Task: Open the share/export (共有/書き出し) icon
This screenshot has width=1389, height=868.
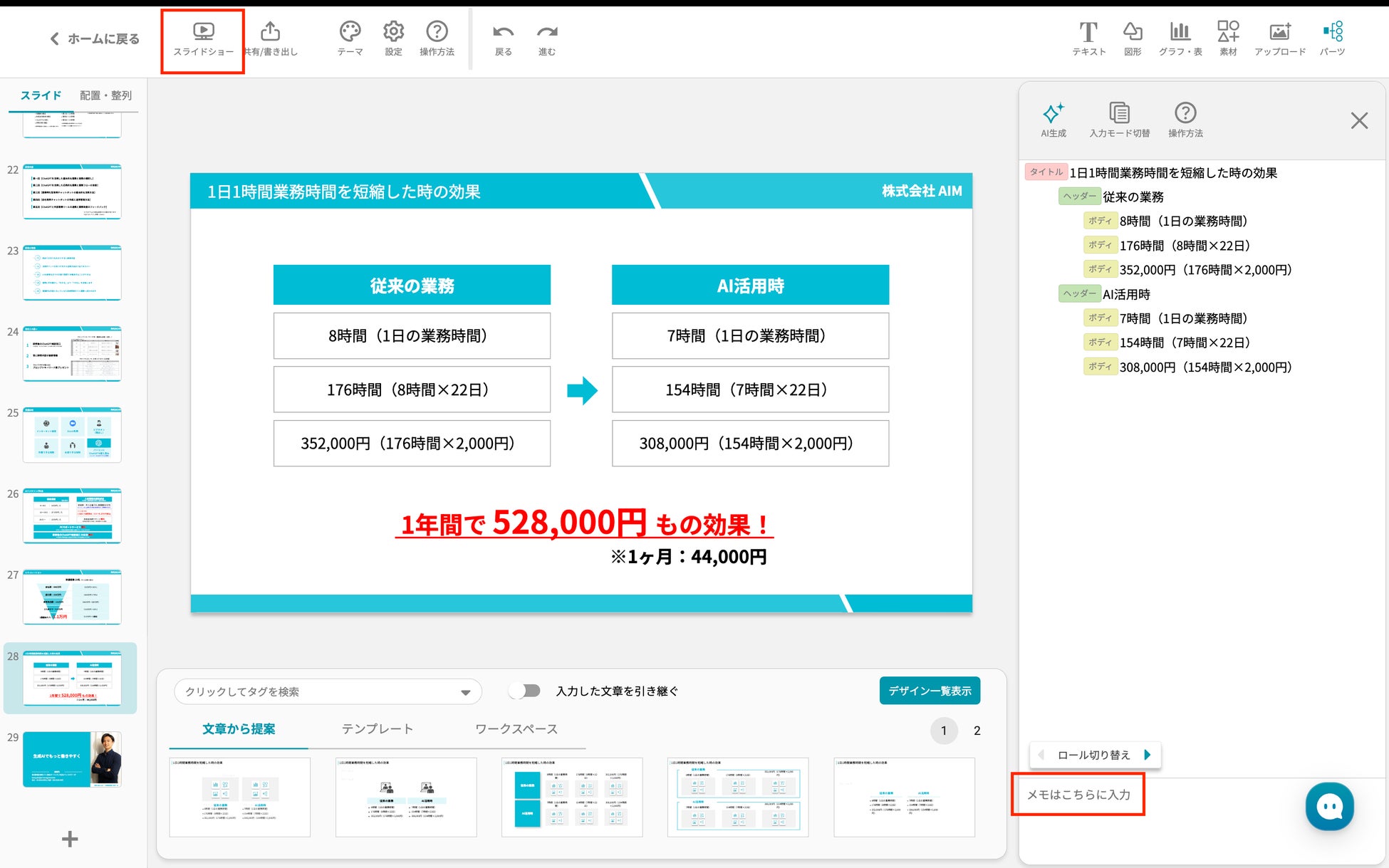Action: pyautogui.click(x=270, y=32)
